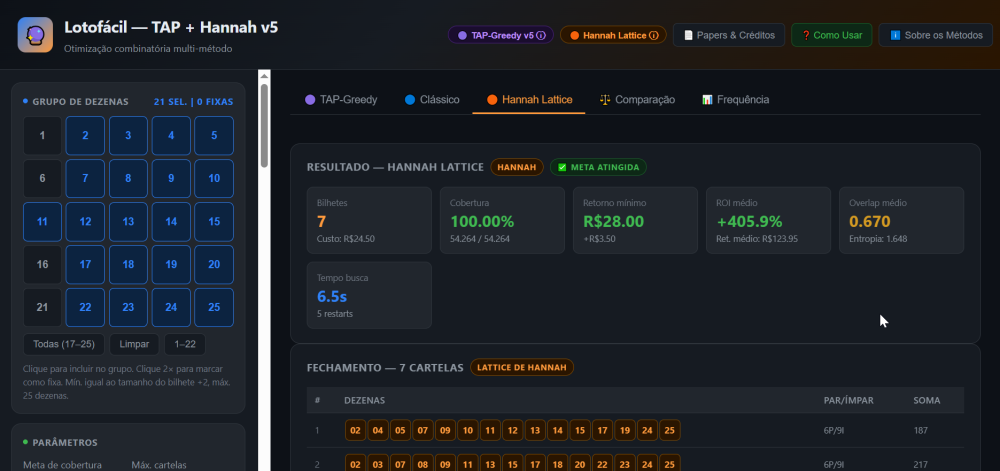Viewport: 1000px width, 471px height.
Task: Click the sidebar scrollbar up arrow
Action: click(x=264, y=76)
